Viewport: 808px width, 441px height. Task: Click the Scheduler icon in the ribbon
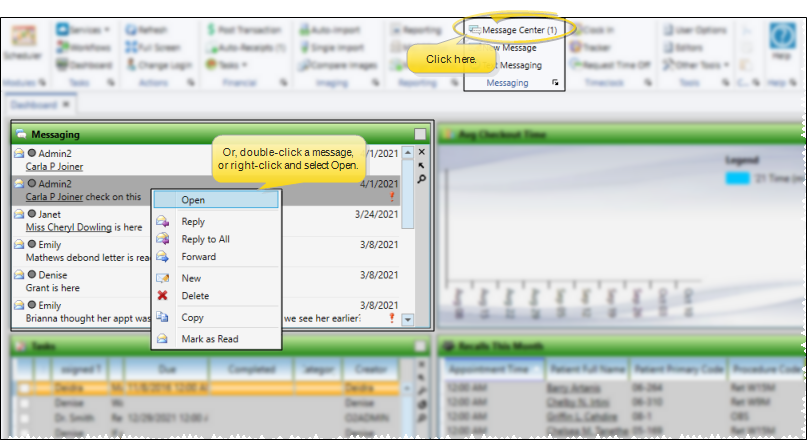[20, 43]
